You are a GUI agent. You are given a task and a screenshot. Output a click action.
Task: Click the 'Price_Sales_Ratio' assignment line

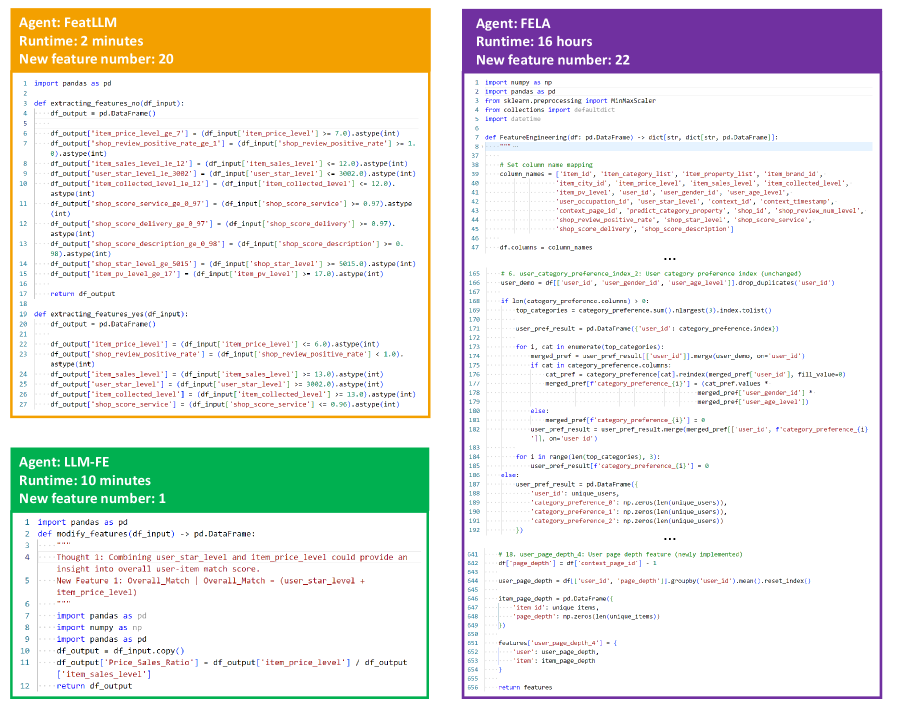point(232,668)
